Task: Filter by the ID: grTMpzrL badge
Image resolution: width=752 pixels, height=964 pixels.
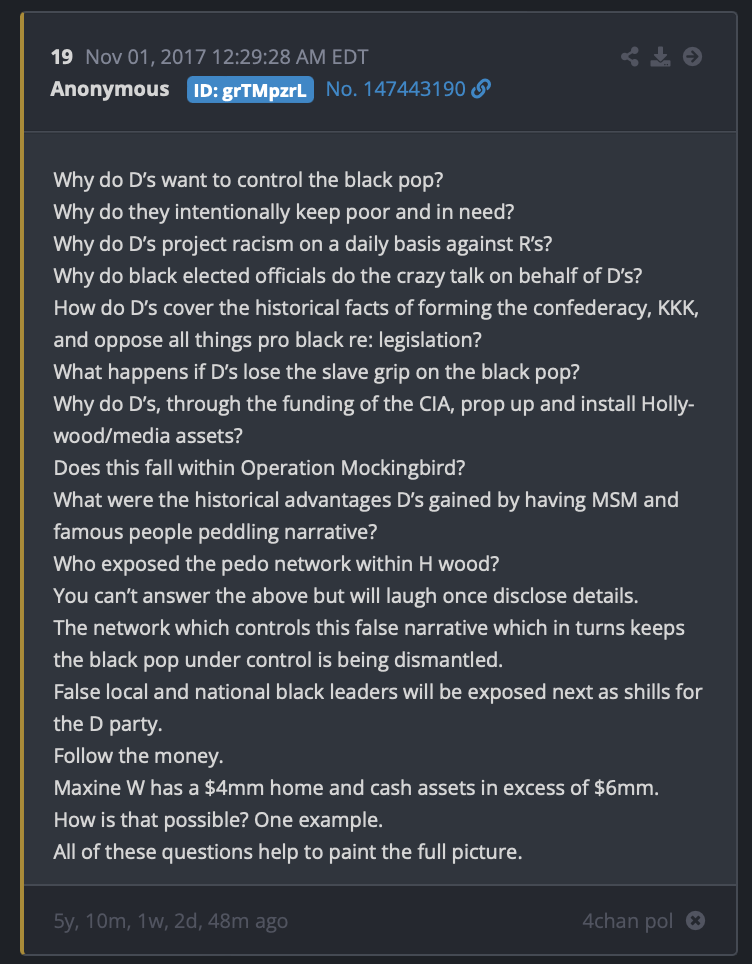Action: [x=250, y=90]
